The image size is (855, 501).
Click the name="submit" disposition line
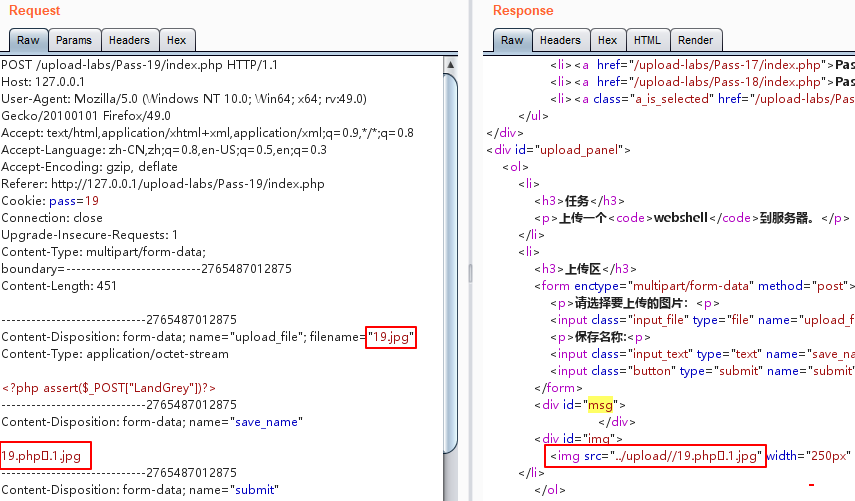[140, 490]
